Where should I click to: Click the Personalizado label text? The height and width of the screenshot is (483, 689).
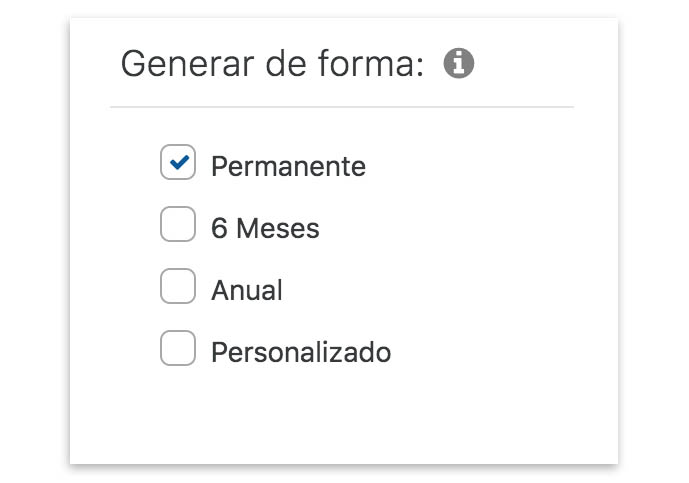(301, 352)
